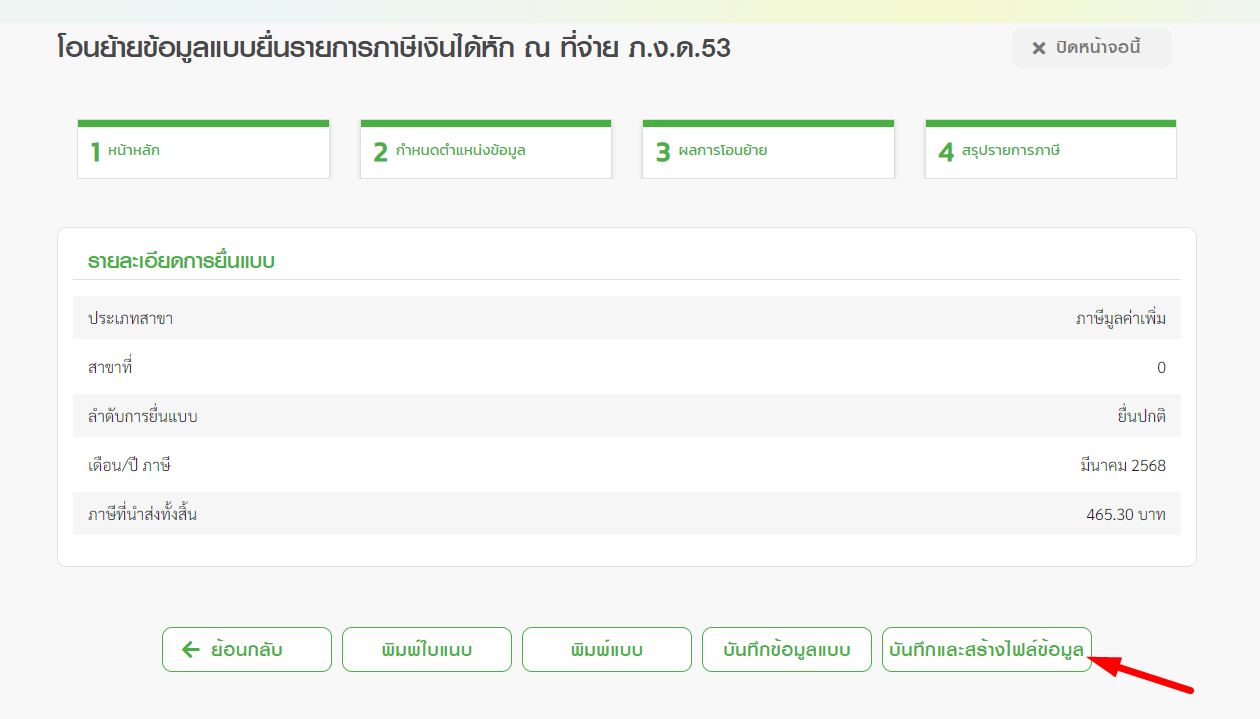The width and height of the screenshot is (1260, 719).
Task: Click the ยื่นปกติ filing order value
Action: coord(1141,416)
